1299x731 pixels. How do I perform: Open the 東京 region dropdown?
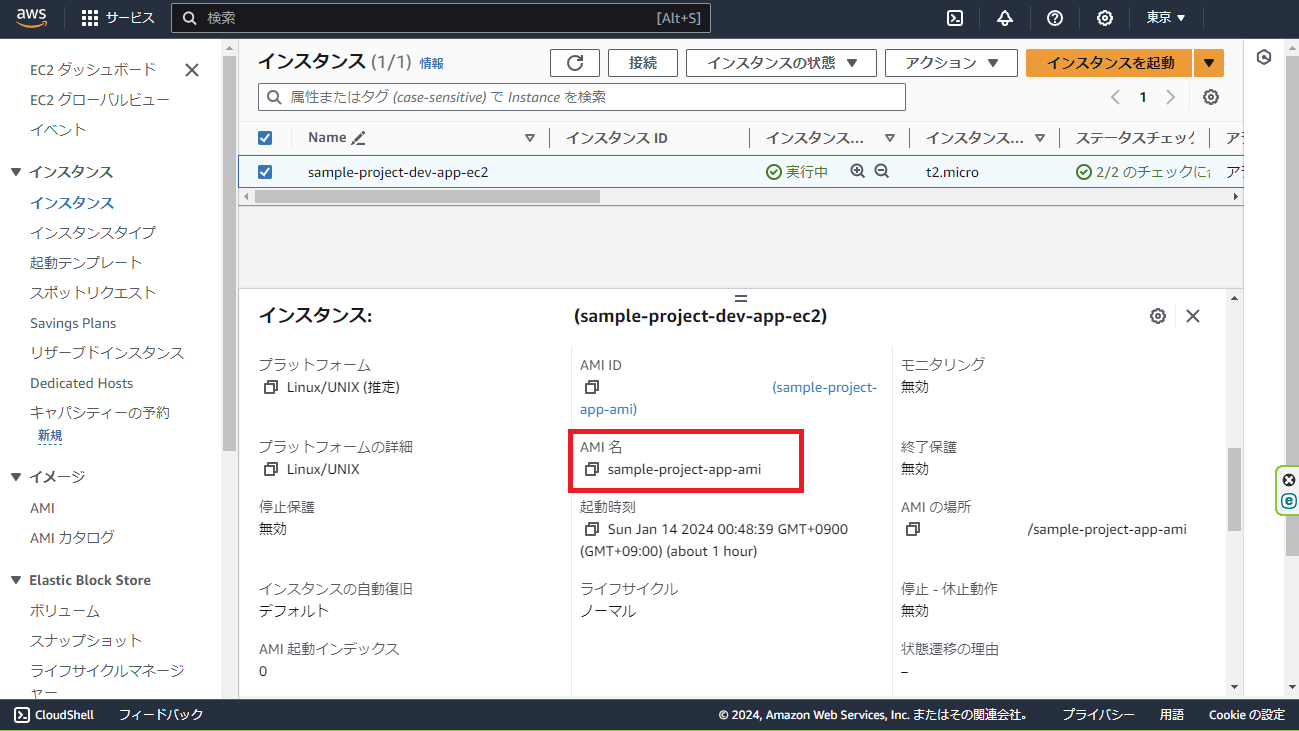tap(1166, 18)
